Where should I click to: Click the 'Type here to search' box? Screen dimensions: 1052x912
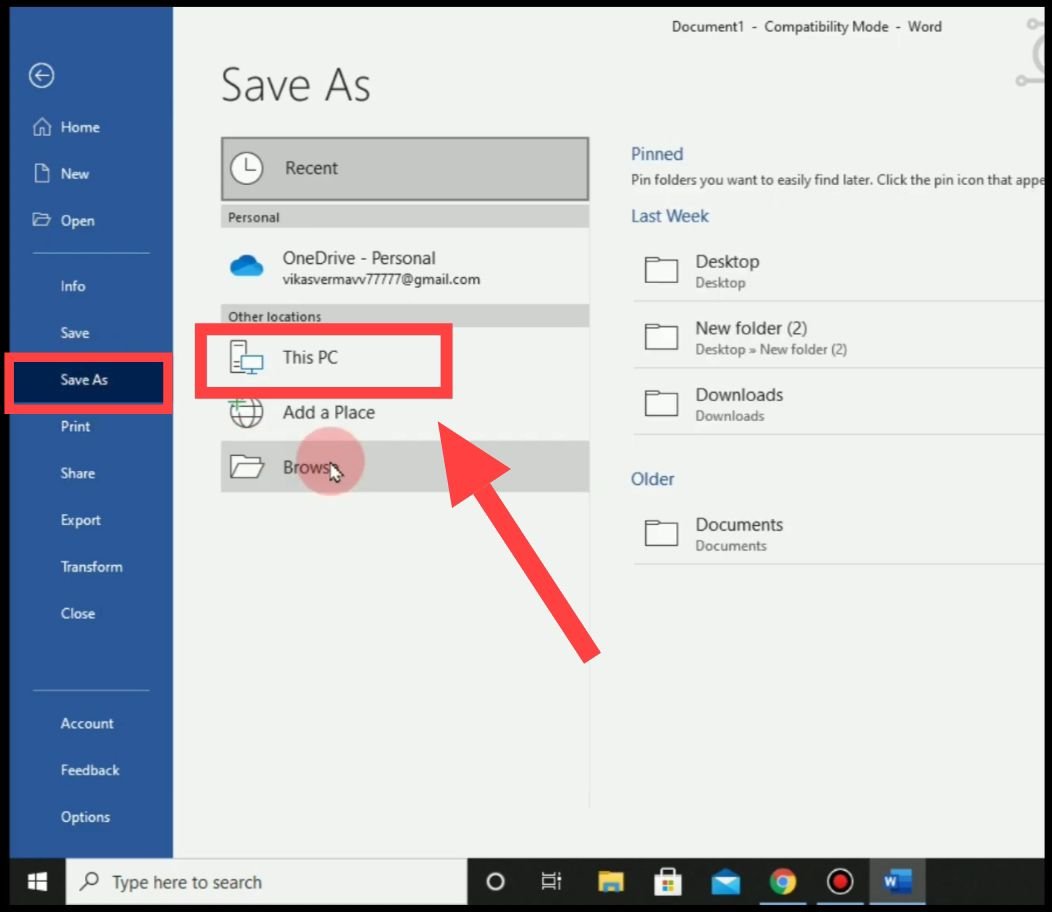click(x=267, y=882)
